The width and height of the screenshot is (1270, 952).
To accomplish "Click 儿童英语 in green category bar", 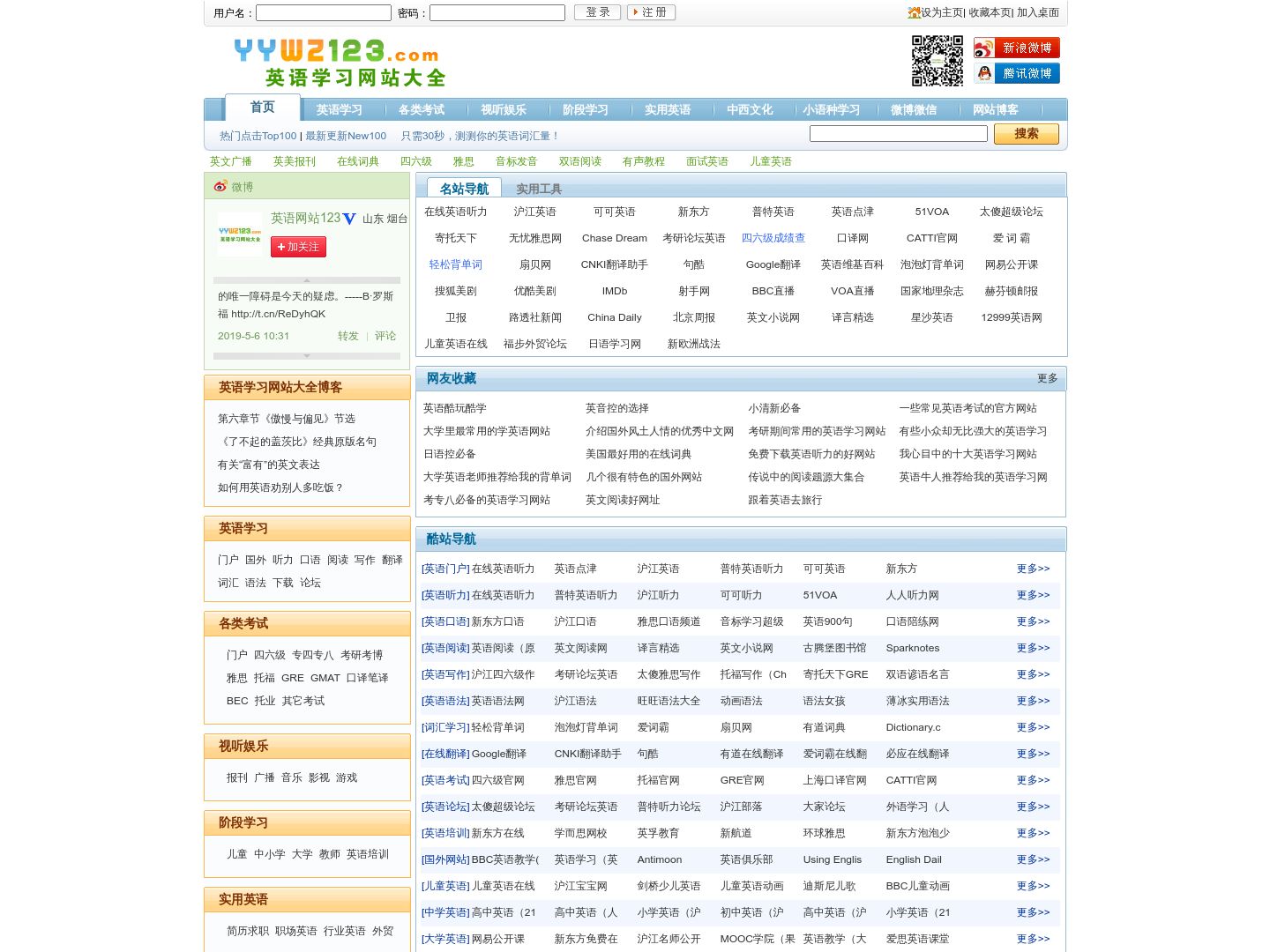I will pos(771,161).
